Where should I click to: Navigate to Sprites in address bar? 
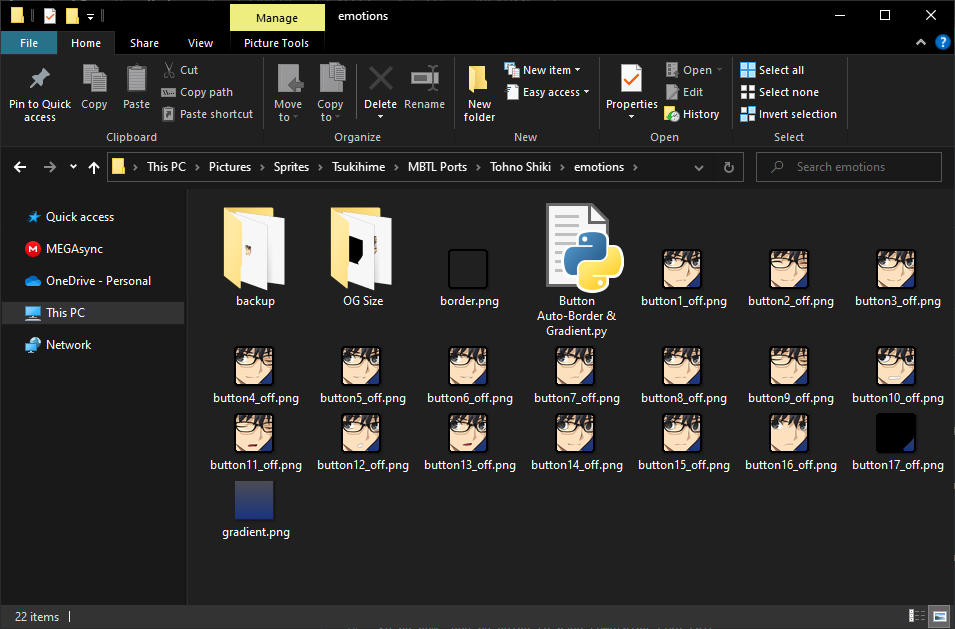tap(291, 167)
